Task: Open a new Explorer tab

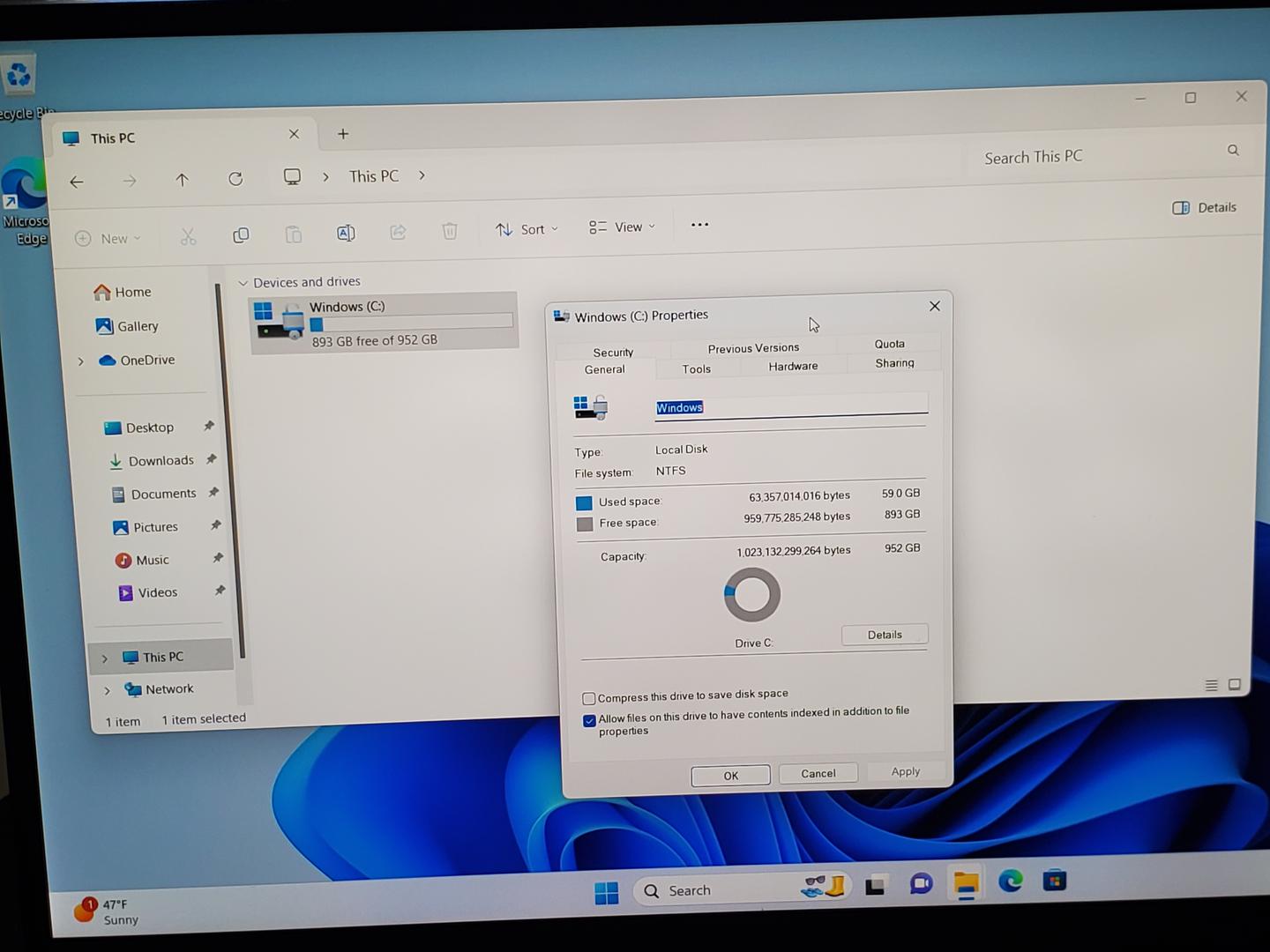Action: [x=343, y=134]
